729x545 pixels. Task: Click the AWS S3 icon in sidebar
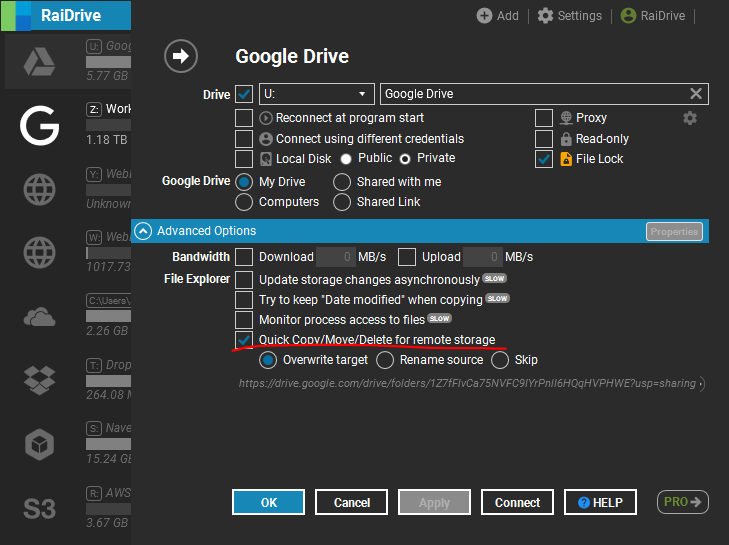click(x=39, y=508)
